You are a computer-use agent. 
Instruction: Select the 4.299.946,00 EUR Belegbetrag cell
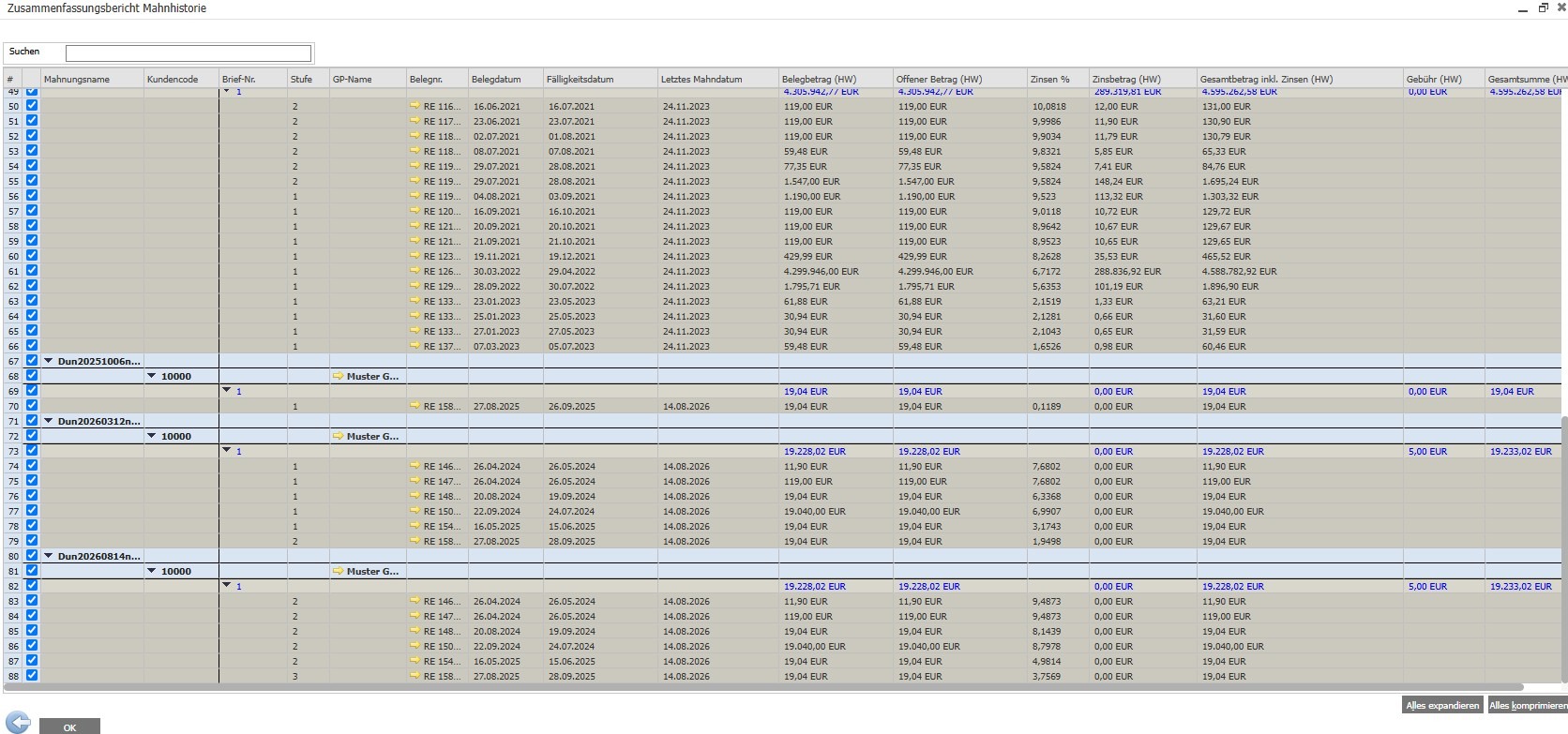pos(836,271)
